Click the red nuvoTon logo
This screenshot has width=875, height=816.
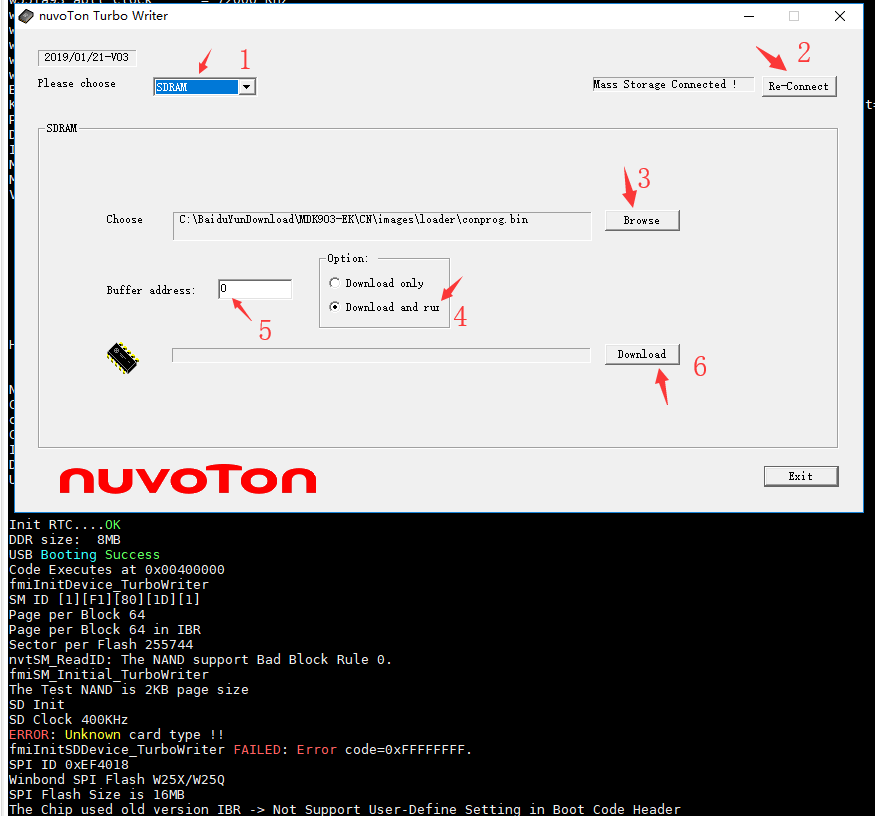[188, 479]
